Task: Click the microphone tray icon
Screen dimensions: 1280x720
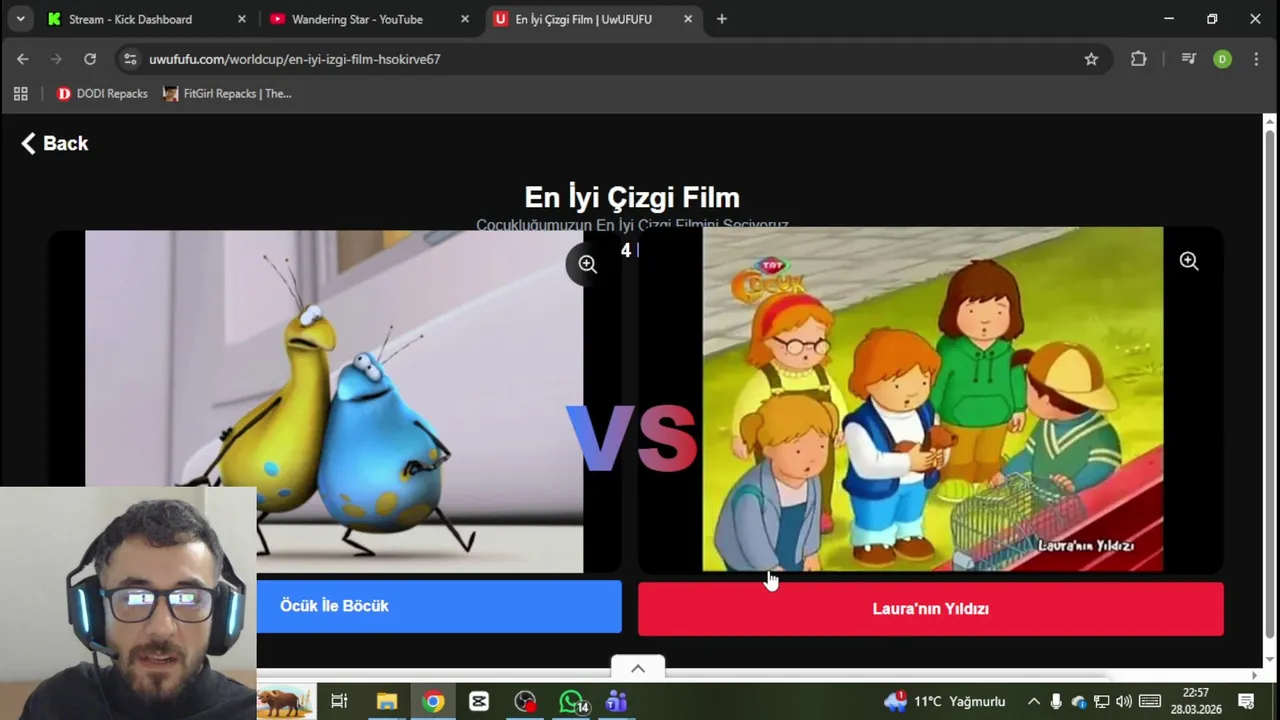Action: click(x=1056, y=702)
